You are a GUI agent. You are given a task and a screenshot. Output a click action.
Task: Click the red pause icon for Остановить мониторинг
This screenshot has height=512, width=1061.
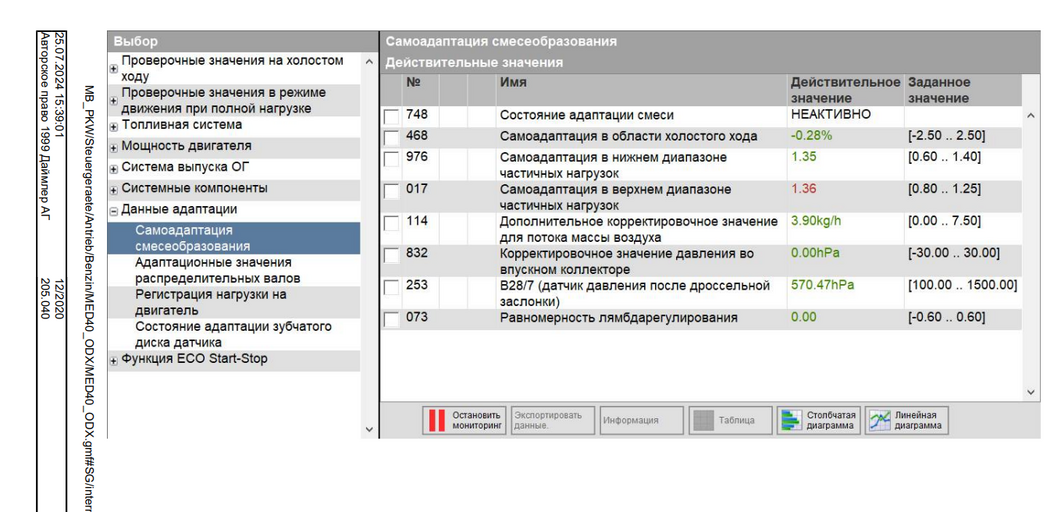(x=437, y=421)
